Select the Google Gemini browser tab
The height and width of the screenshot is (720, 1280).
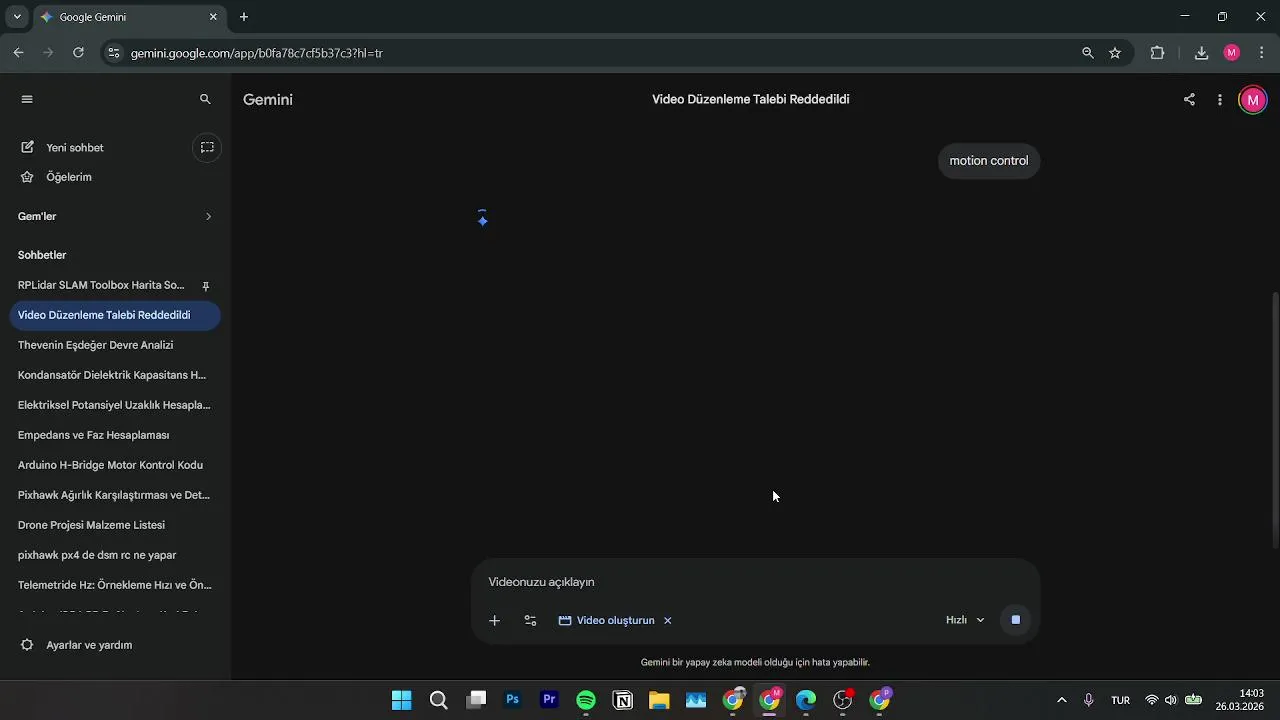(x=128, y=17)
